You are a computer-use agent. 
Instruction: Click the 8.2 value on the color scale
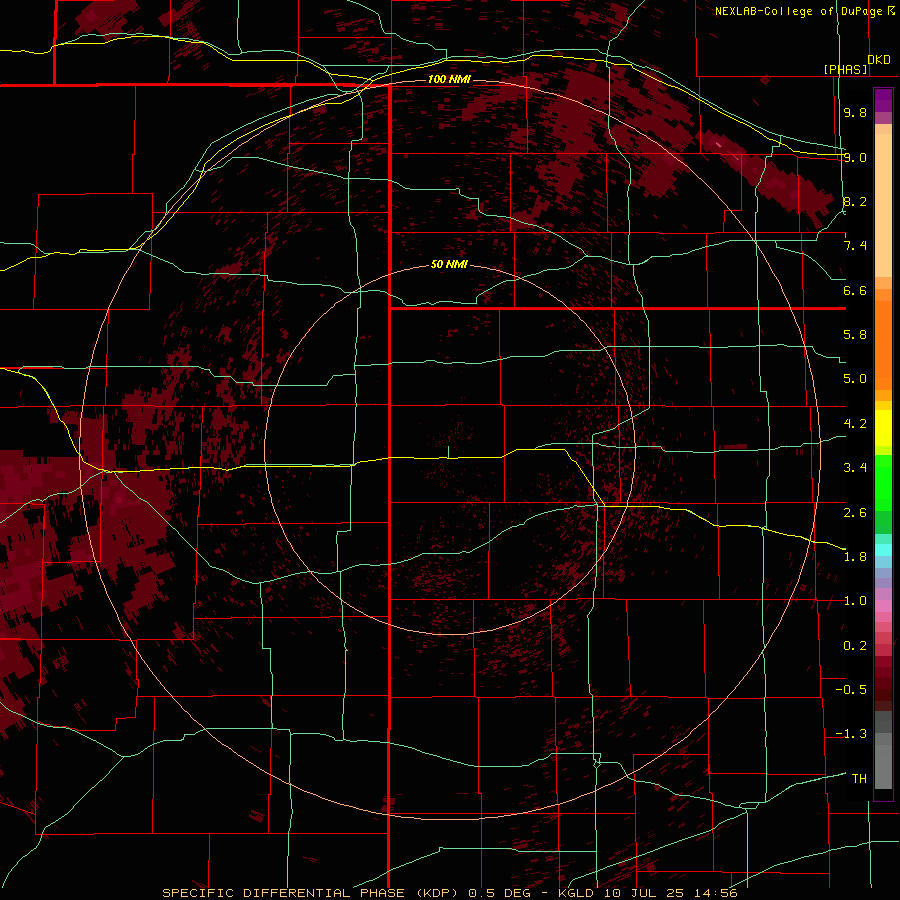[x=855, y=201]
